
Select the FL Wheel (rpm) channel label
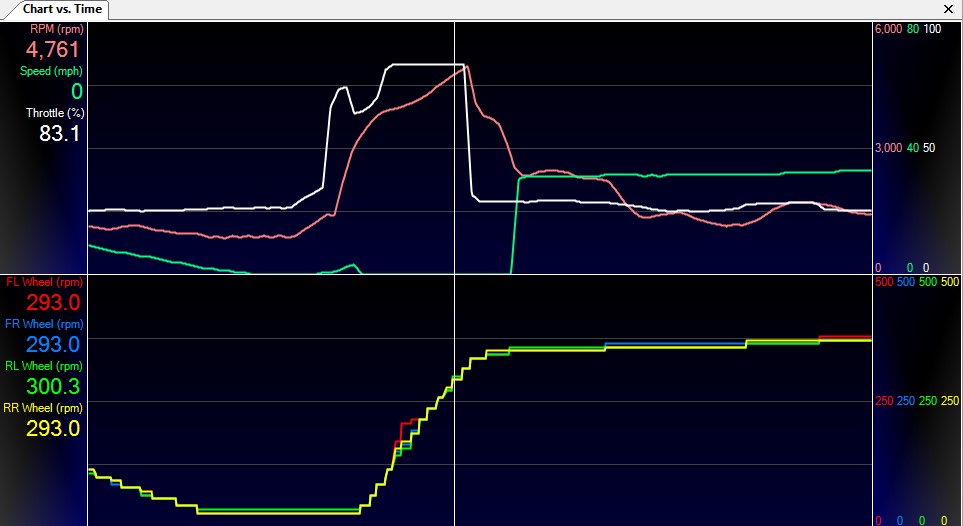43,282
